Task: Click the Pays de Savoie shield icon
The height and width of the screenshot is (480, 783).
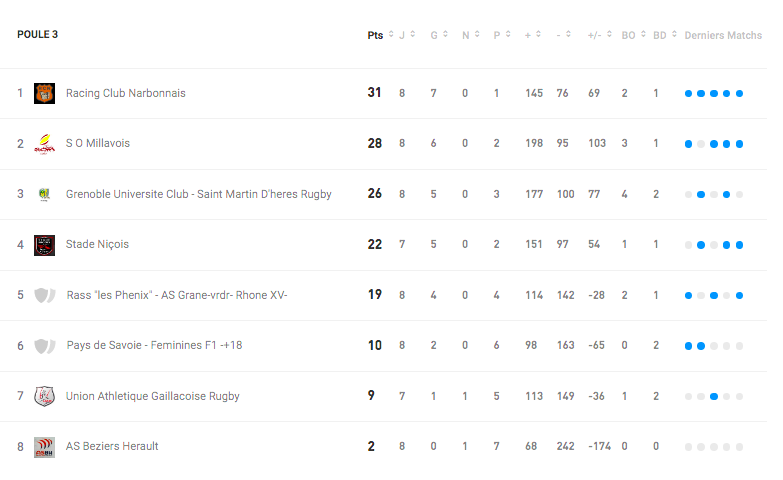Action: coord(44,346)
